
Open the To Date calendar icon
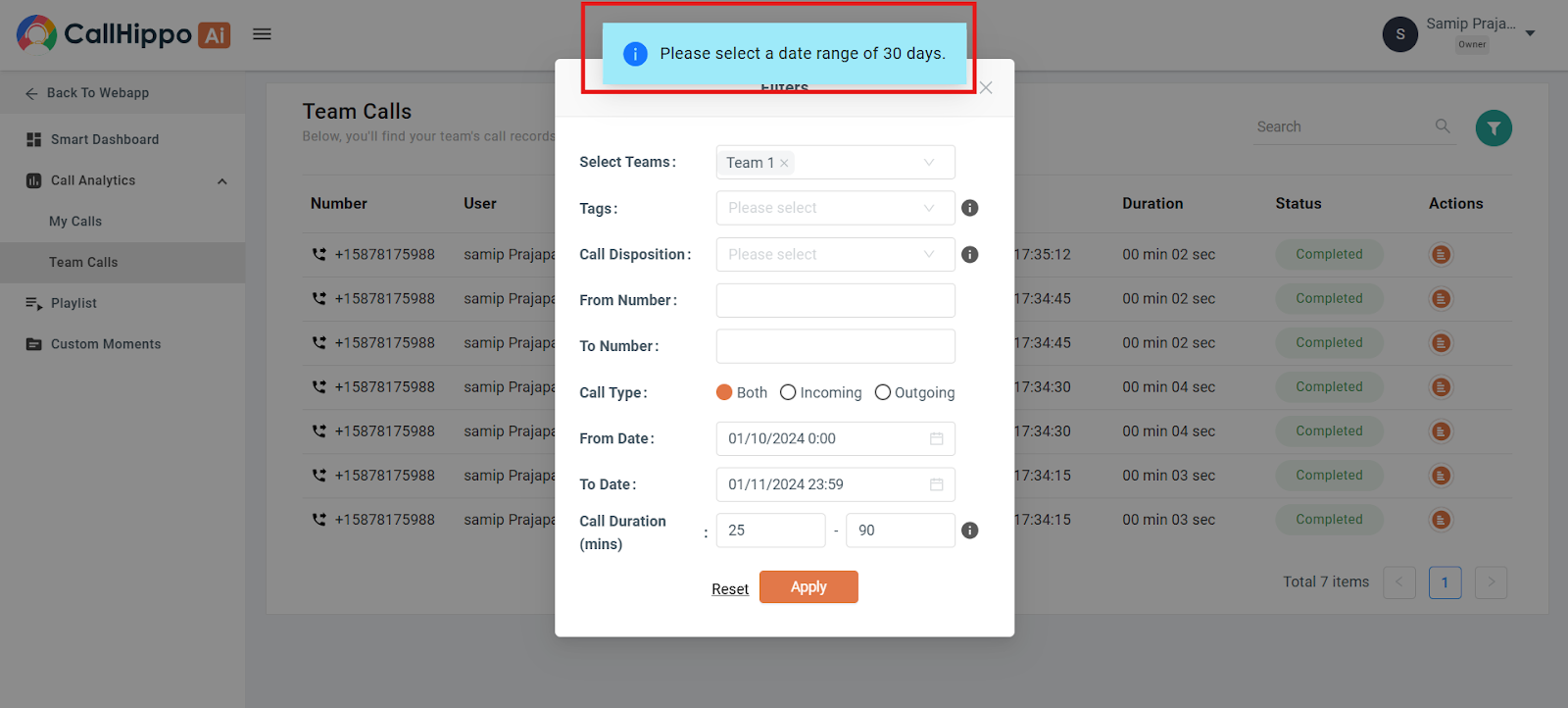[937, 484]
